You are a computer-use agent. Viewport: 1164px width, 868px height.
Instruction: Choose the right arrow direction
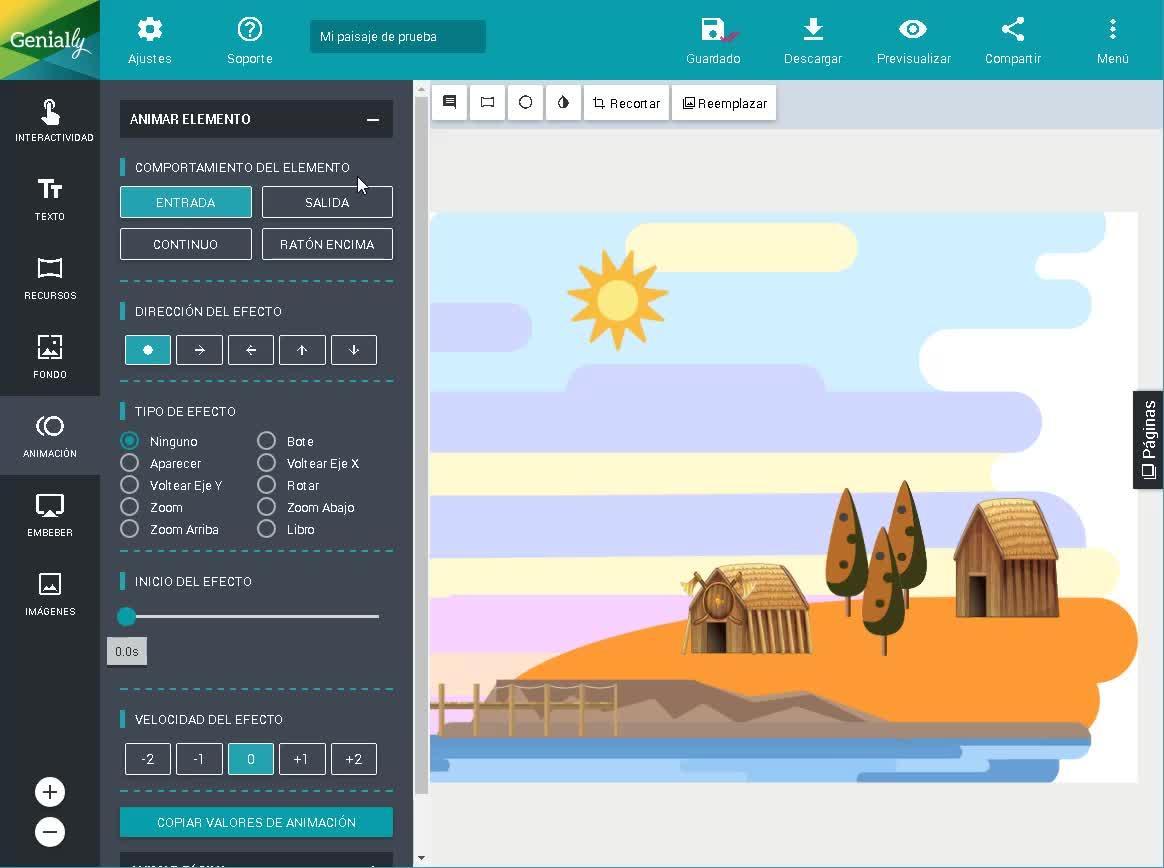pos(199,350)
